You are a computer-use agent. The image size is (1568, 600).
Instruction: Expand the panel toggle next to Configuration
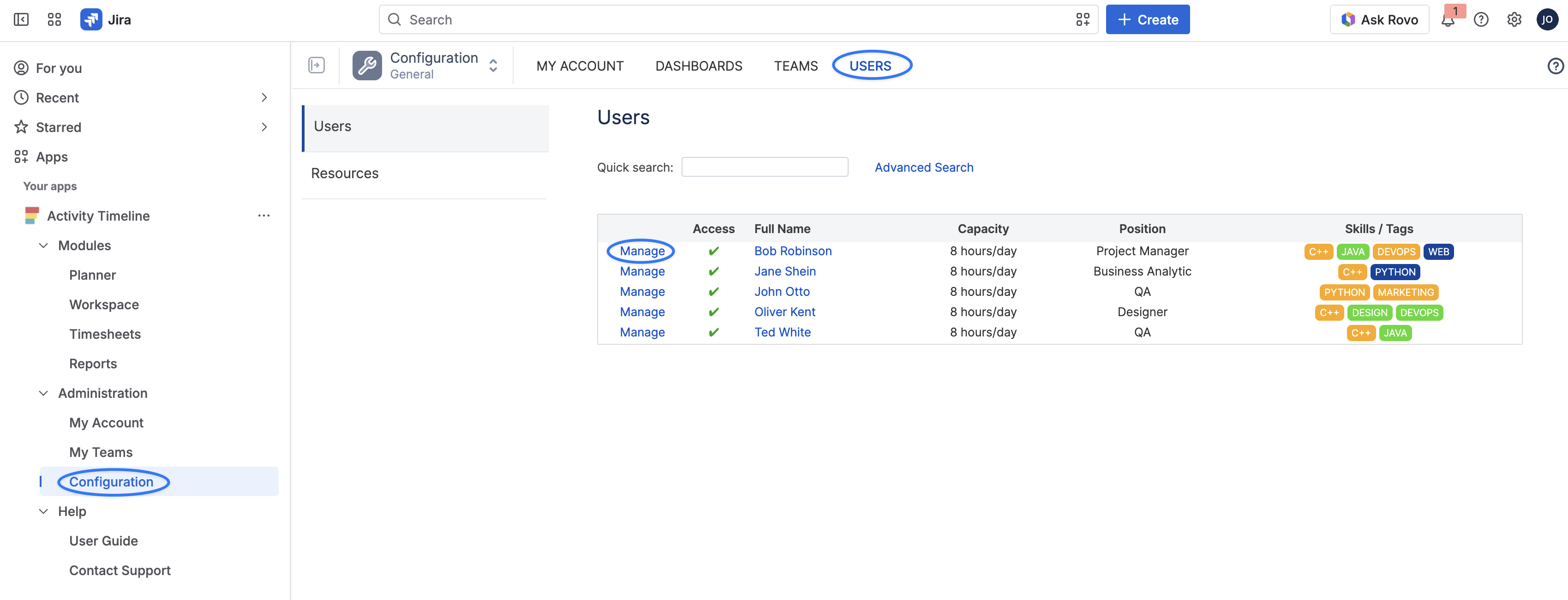coord(317,65)
